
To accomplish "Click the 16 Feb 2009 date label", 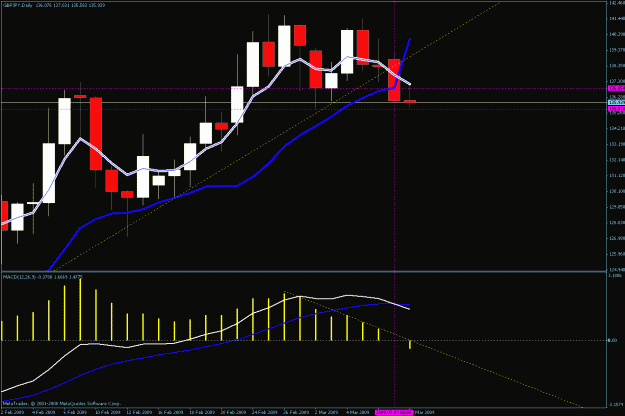I will coord(170,412).
